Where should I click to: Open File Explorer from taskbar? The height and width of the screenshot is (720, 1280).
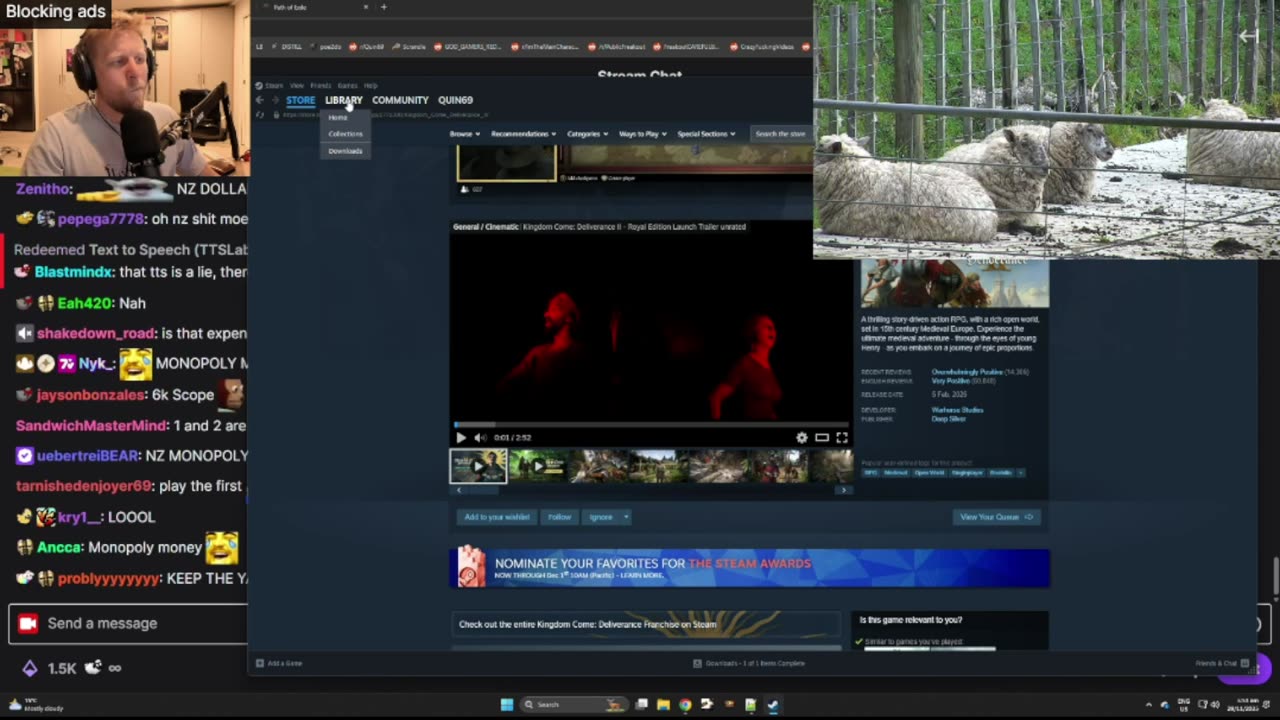tap(663, 704)
